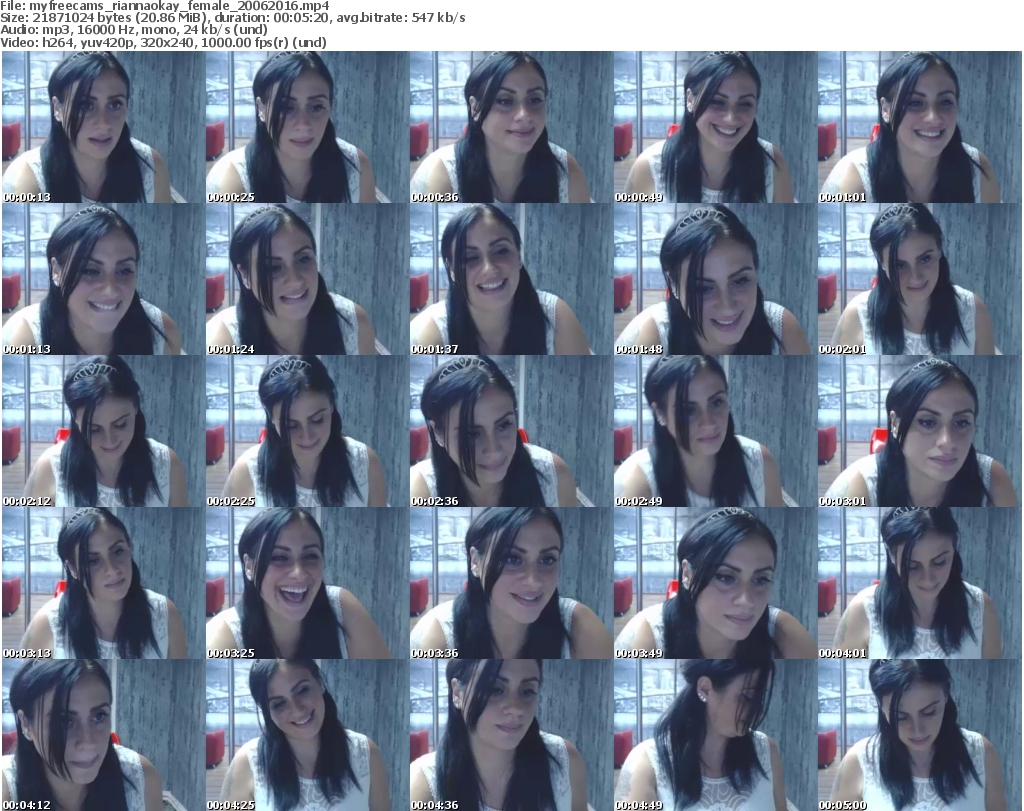Click the File name line in the header

coord(165,6)
